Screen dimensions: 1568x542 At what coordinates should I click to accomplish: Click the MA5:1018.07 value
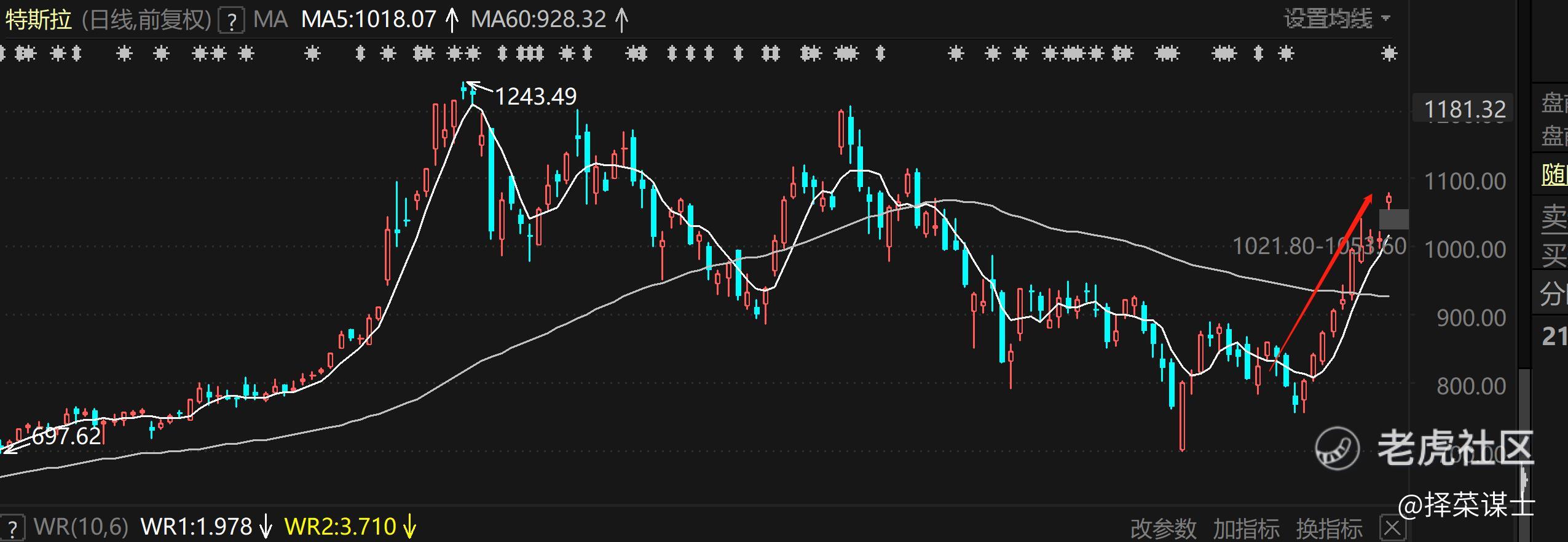click(369, 20)
